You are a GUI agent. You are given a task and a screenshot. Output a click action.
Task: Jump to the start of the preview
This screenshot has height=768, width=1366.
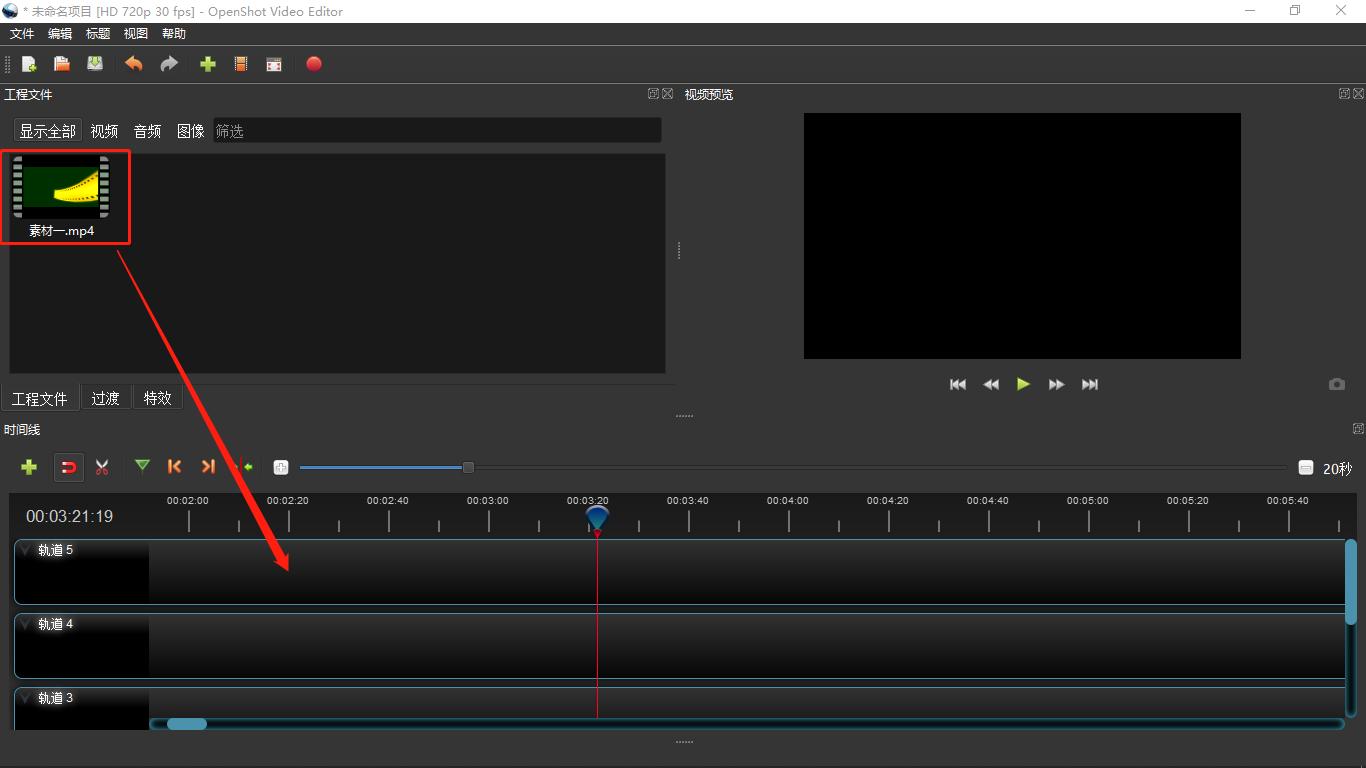pos(958,384)
